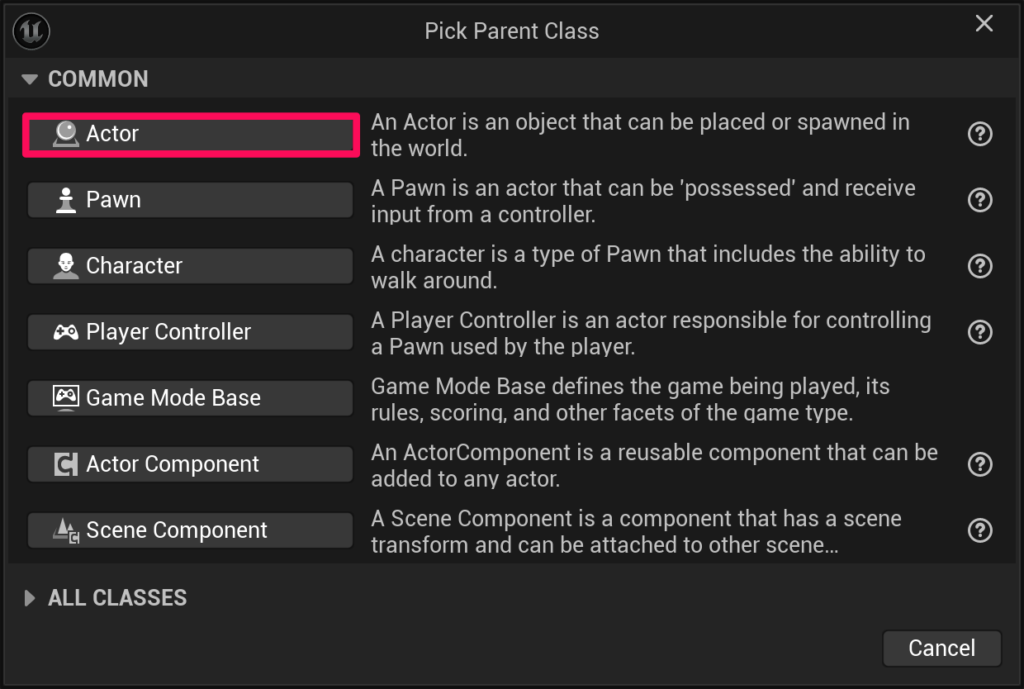Viewport: 1024px width, 689px height.
Task: Open help for Scene Component
Action: (x=980, y=530)
